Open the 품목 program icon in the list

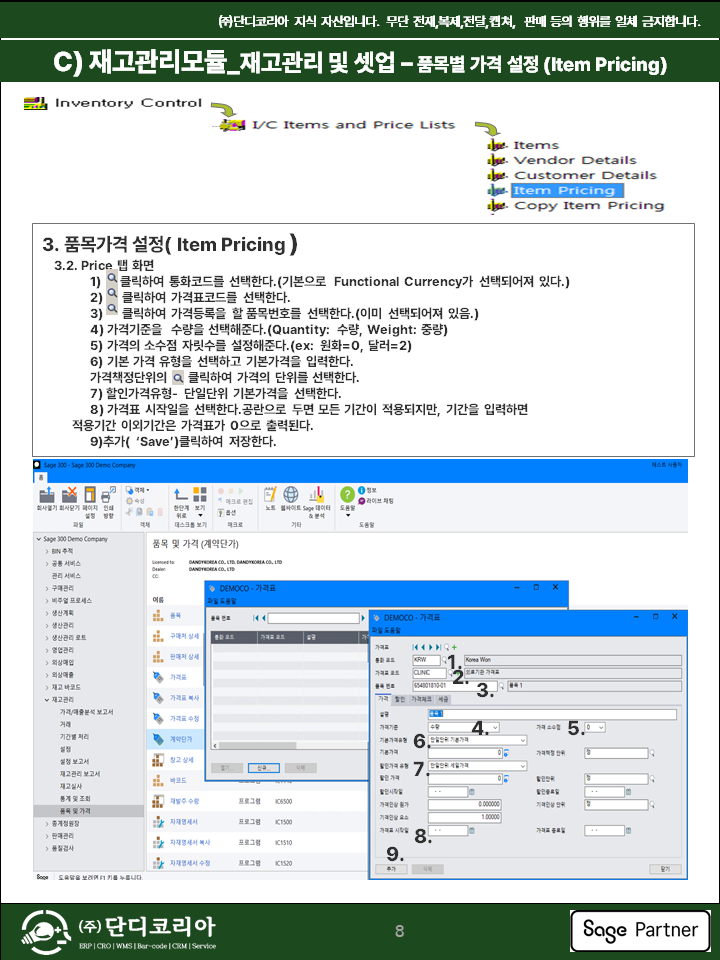[158, 615]
